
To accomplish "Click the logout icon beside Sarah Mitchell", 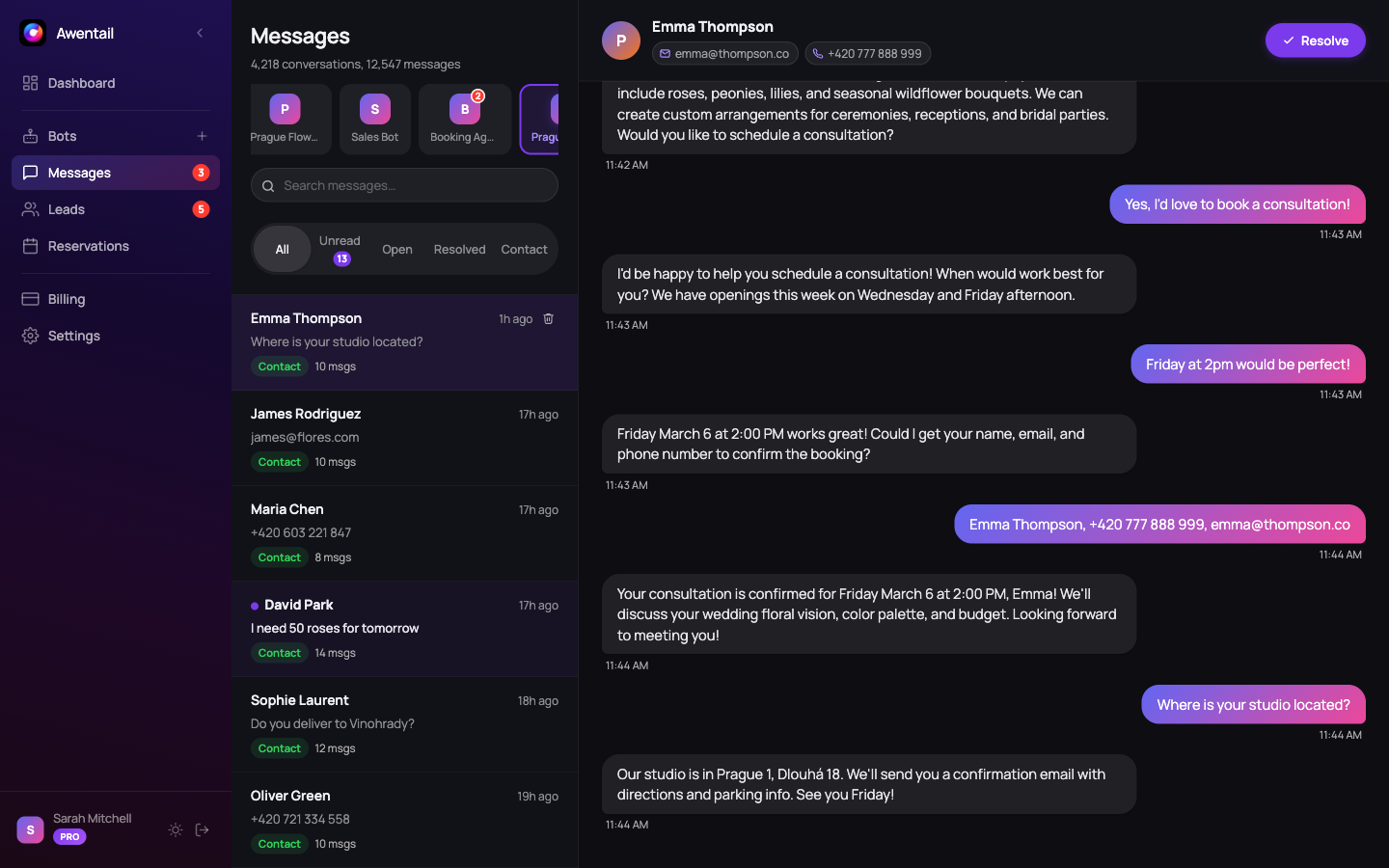I will [203, 829].
